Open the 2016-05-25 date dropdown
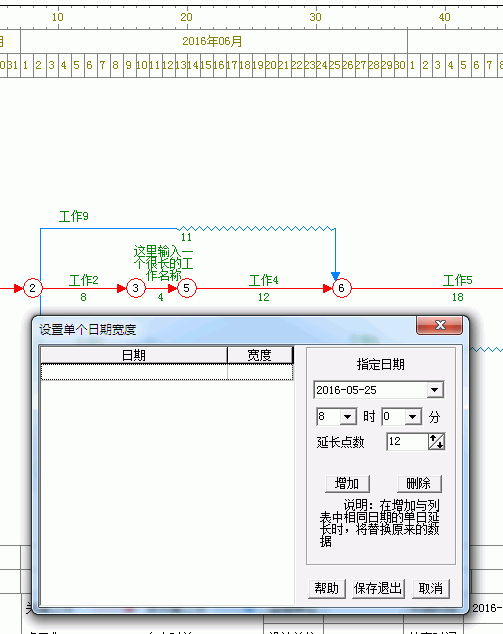The height and width of the screenshot is (634, 503). [x=435, y=390]
